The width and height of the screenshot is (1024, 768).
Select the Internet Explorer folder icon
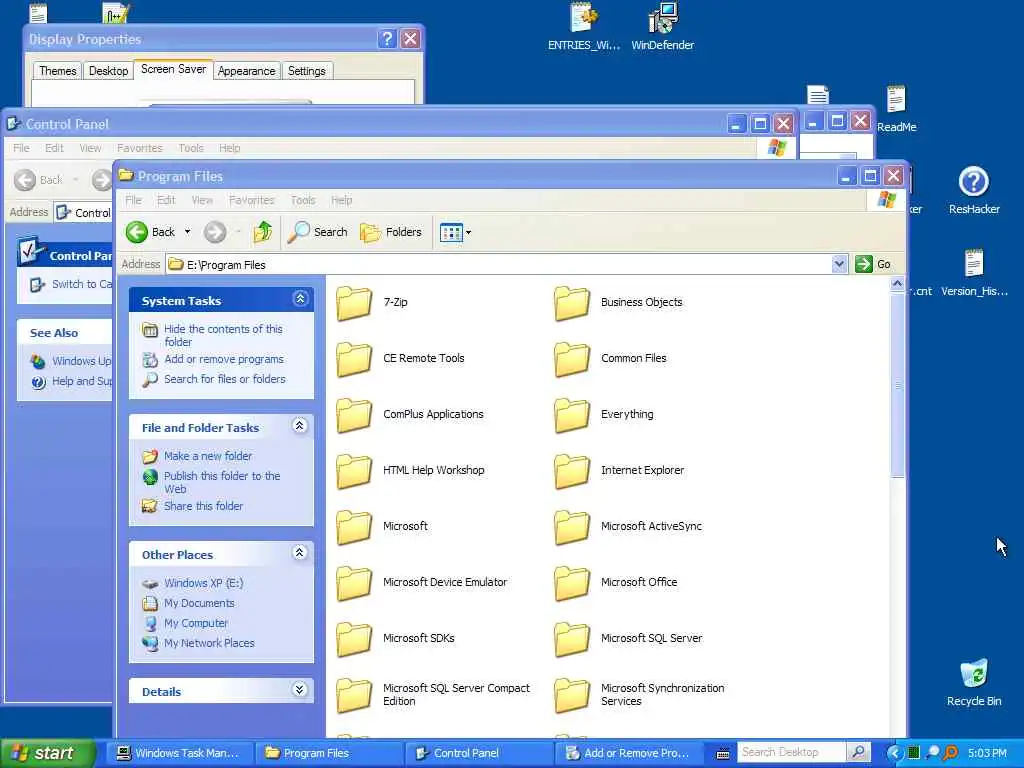pyautogui.click(x=571, y=471)
